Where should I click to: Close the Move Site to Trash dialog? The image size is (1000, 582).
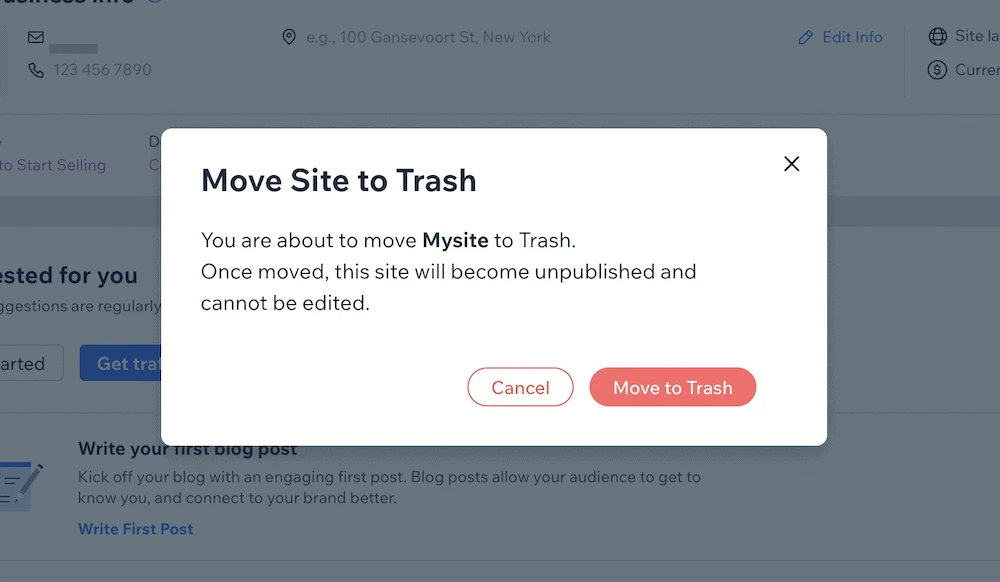click(x=791, y=164)
